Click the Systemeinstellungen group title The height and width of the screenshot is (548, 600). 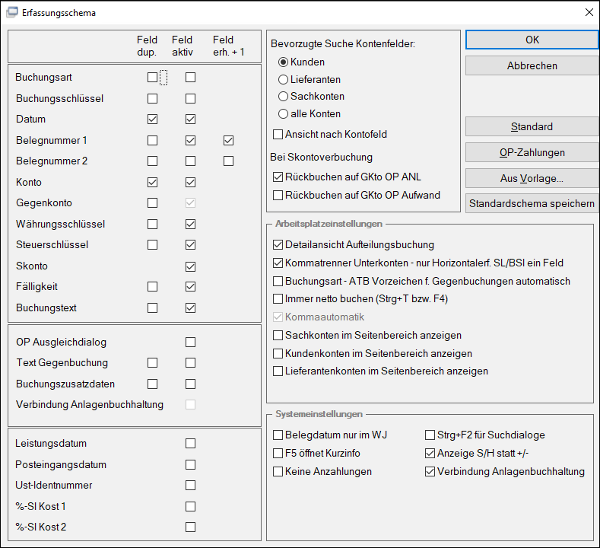(319, 414)
